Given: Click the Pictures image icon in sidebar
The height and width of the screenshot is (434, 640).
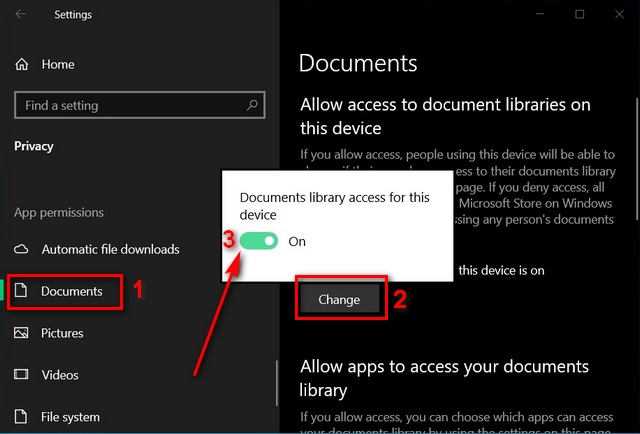Looking at the screenshot, I should pyautogui.click(x=22, y=333).
